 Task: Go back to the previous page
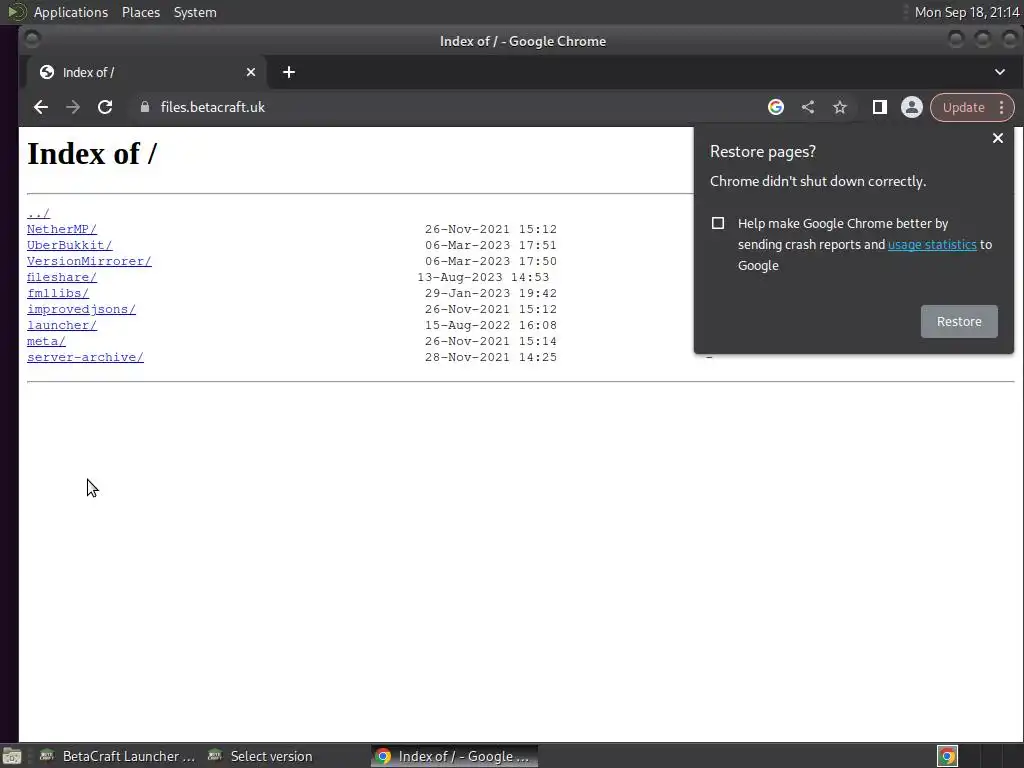(x=40, y=107)
